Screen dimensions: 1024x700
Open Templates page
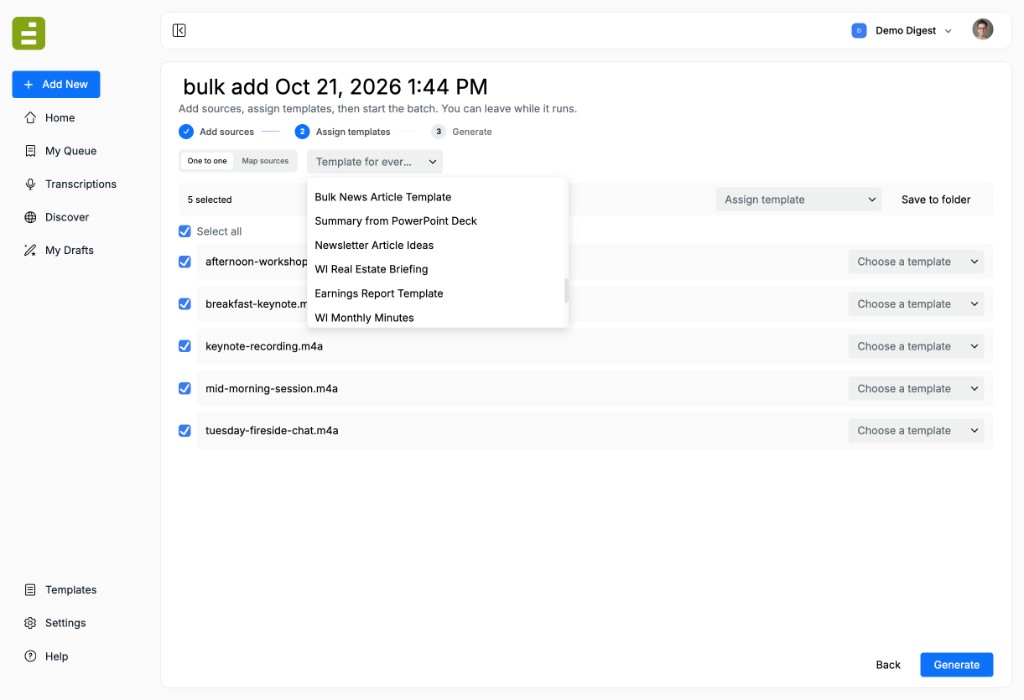[x=71, y=590]
